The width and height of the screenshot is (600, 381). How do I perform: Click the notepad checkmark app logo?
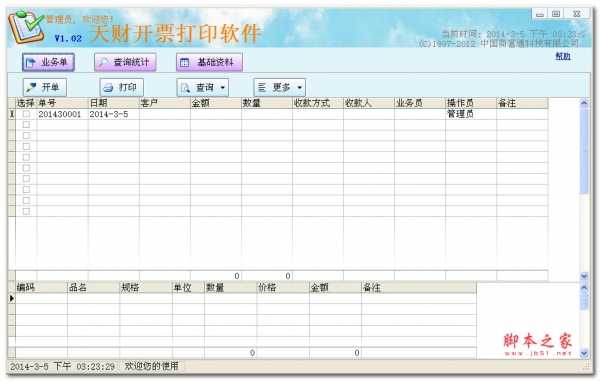tap(26, 27)
